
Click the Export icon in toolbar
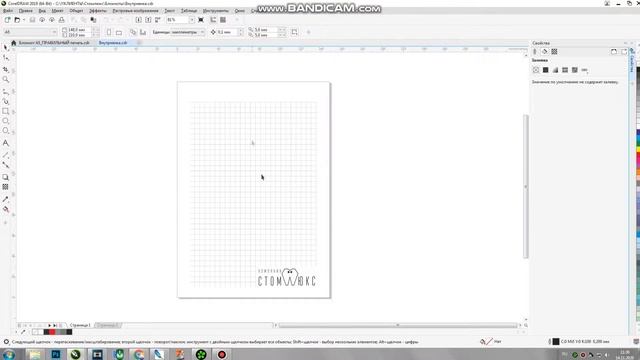(x=148, y=20)
